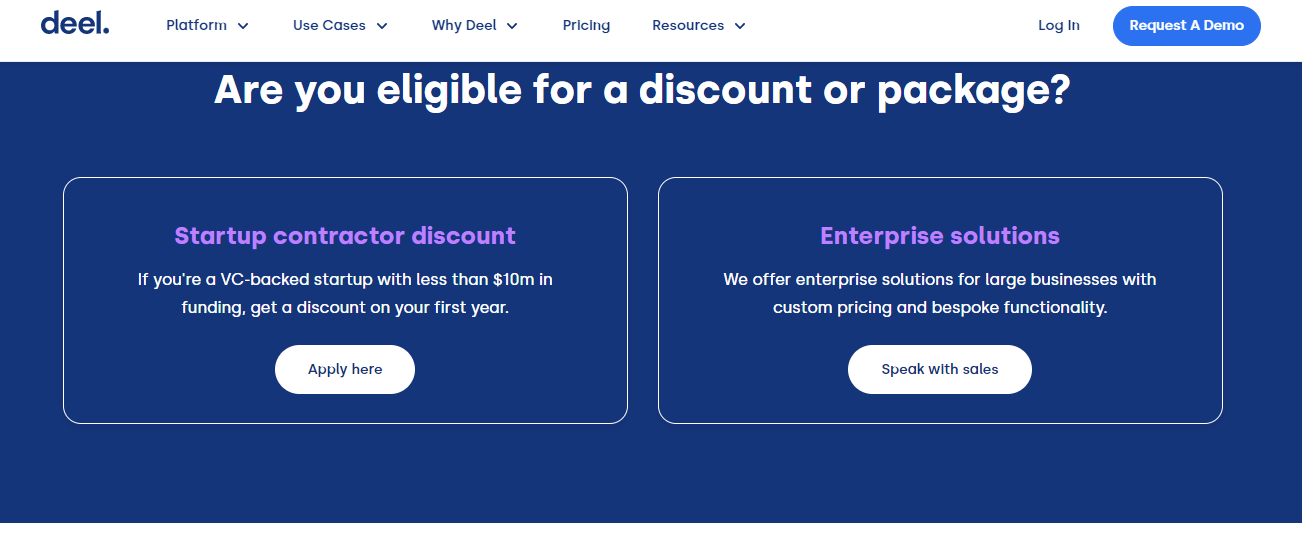Click the VC-backed startup description text
Screen dimensions: 1302x543
pyautogui.click(x=345, y=293)
